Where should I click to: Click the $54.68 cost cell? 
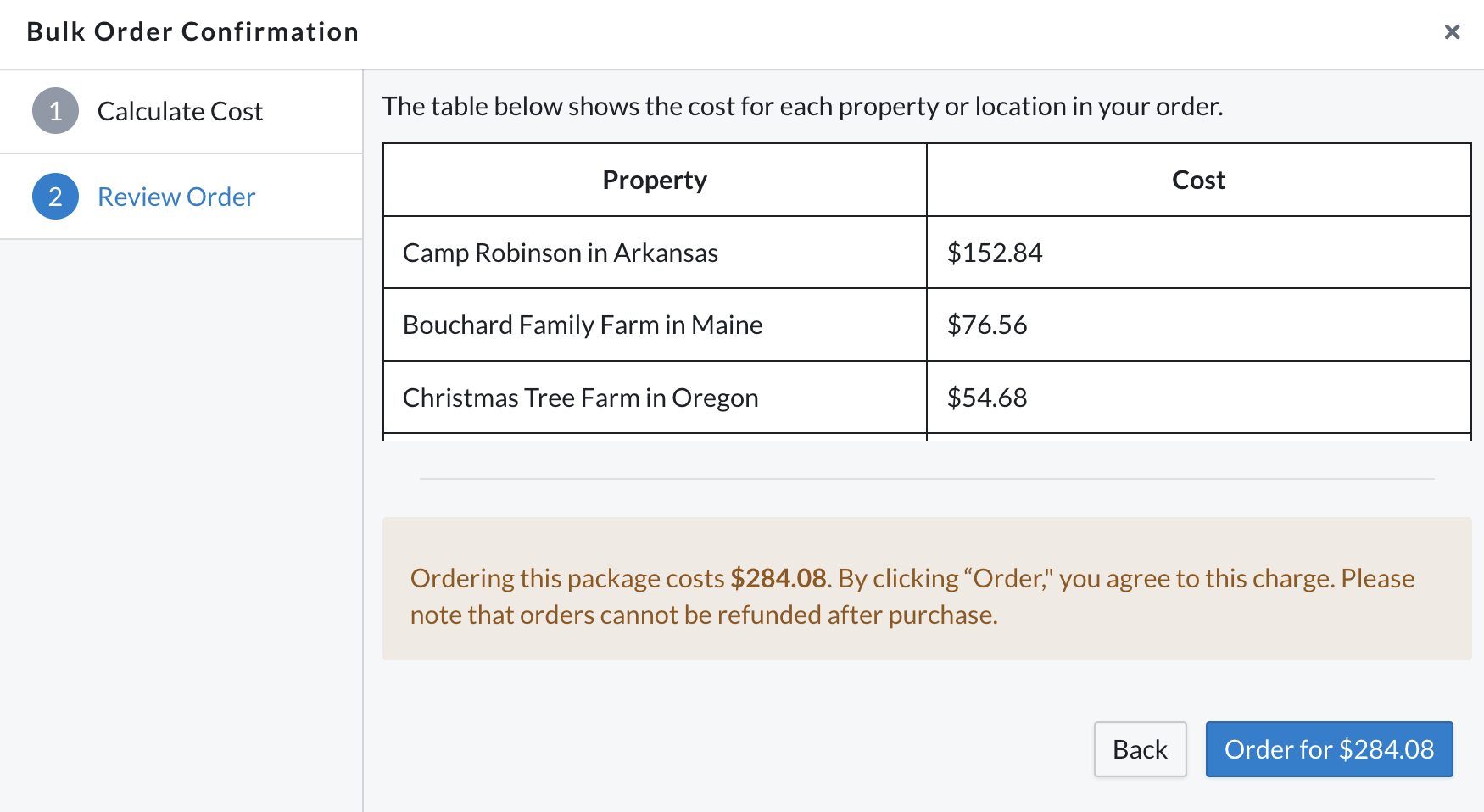[x=1198, y=398]
